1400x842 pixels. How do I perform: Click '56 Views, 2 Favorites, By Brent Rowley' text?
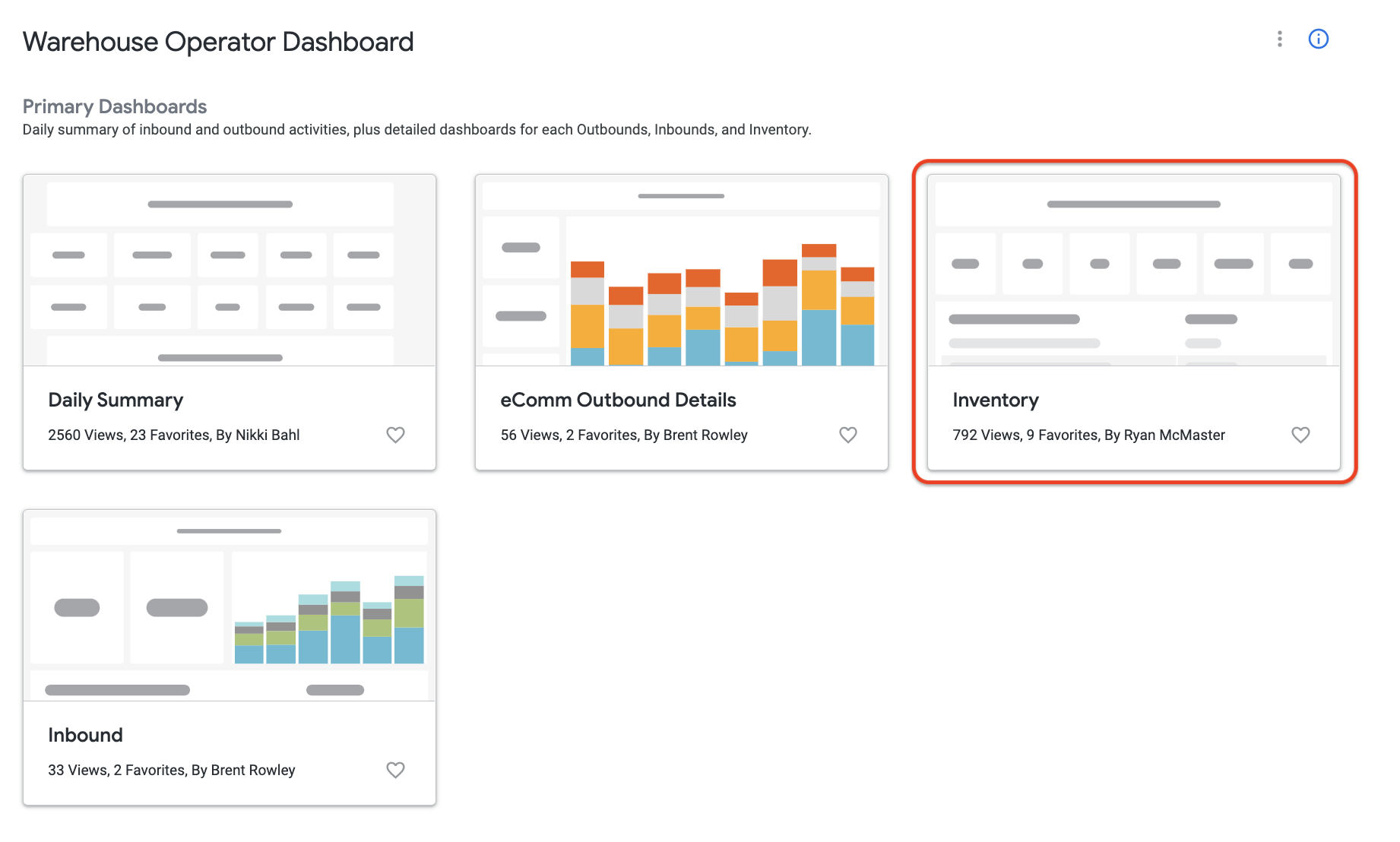[x=624, y=435]
